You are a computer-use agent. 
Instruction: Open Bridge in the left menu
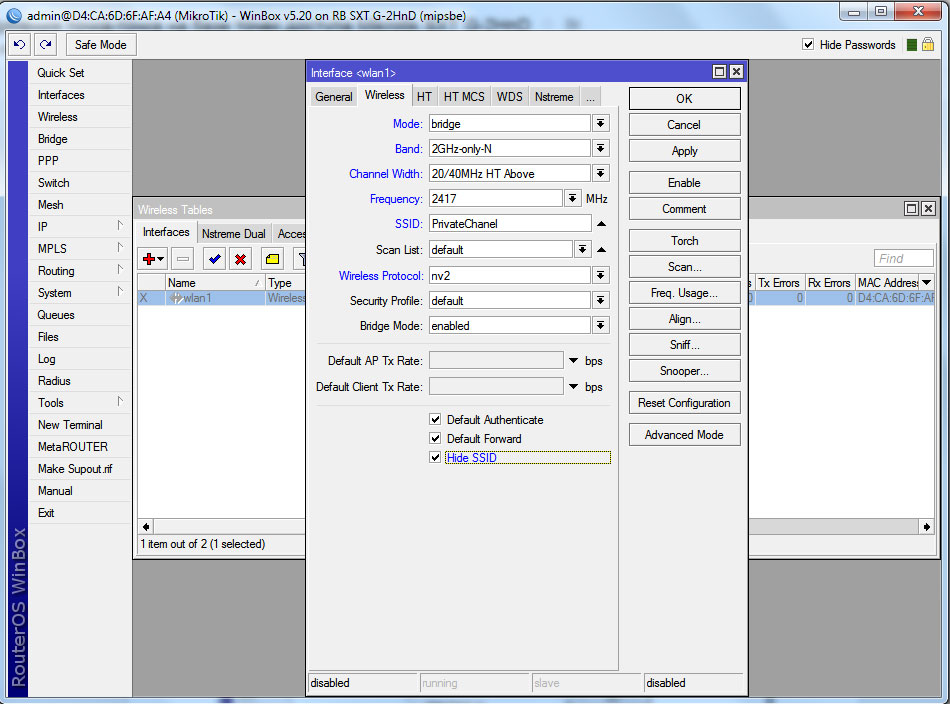53,139
